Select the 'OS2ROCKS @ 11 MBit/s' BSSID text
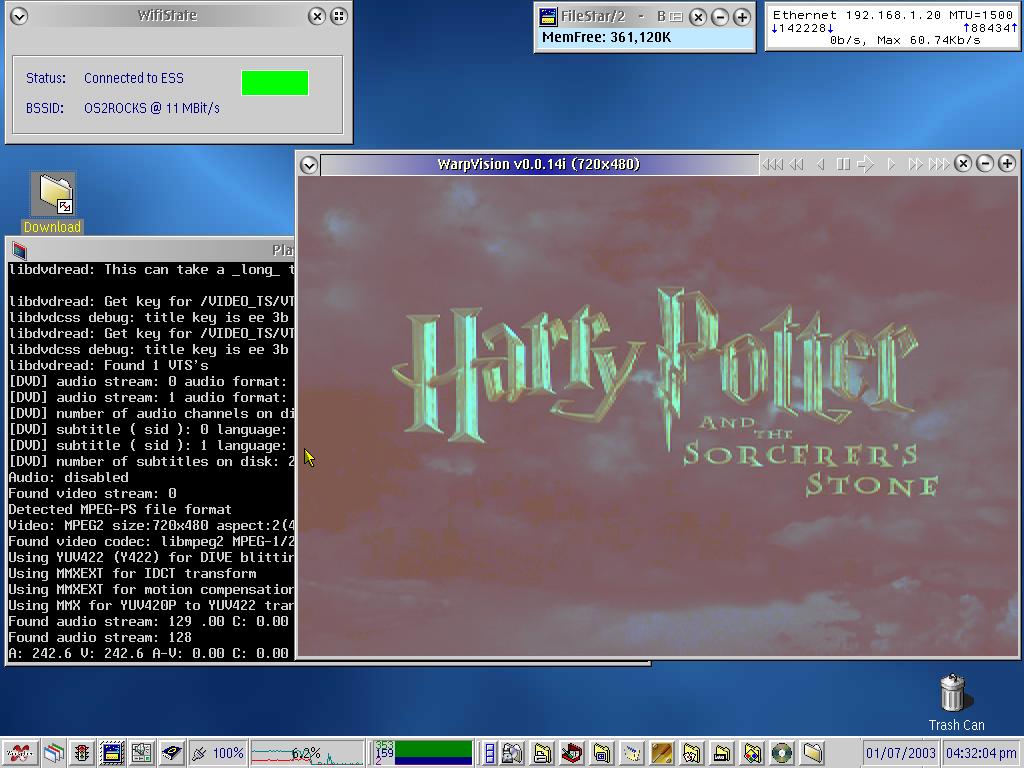 point(152,108)
